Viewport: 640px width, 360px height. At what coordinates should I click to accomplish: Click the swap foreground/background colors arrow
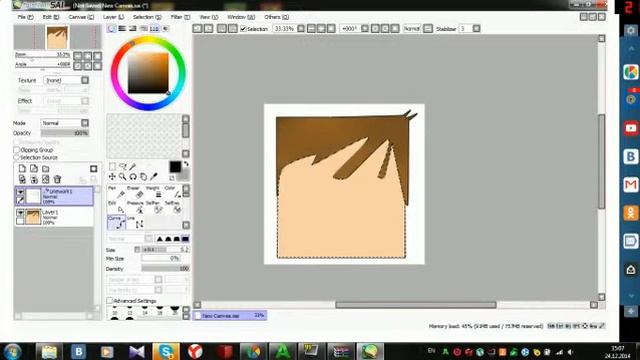click(186, 164)
